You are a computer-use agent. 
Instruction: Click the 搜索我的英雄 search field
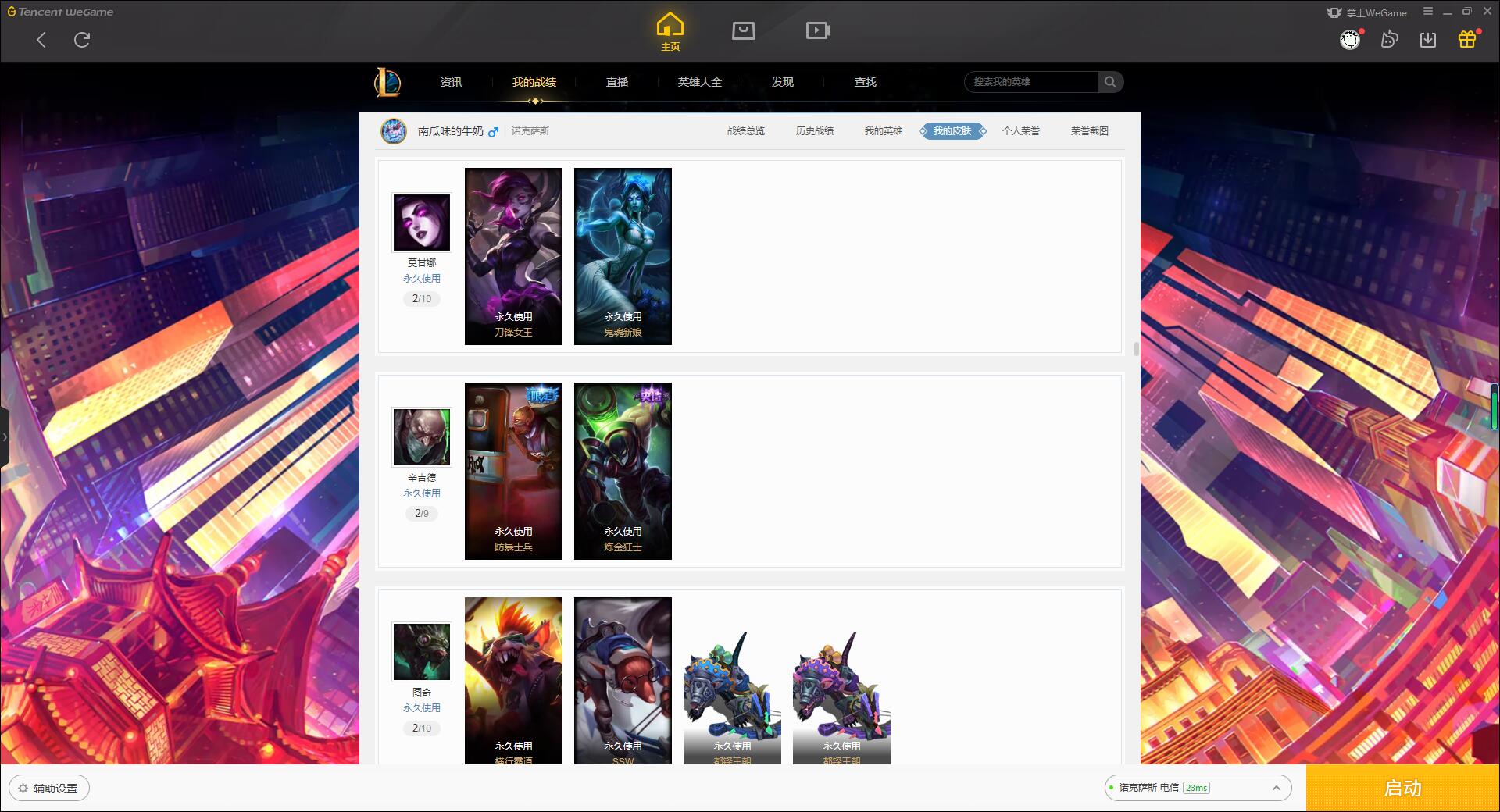click(1032, 82)
